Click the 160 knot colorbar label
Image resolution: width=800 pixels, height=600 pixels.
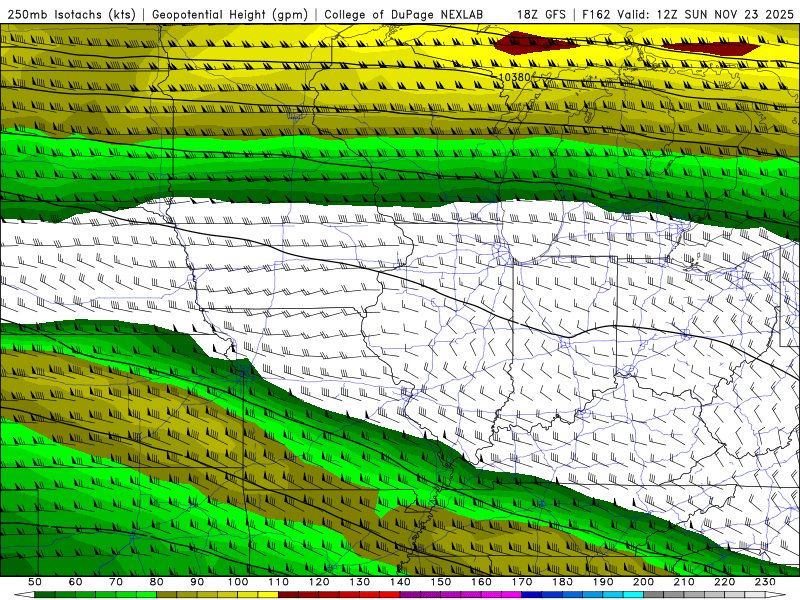[482, 582]
